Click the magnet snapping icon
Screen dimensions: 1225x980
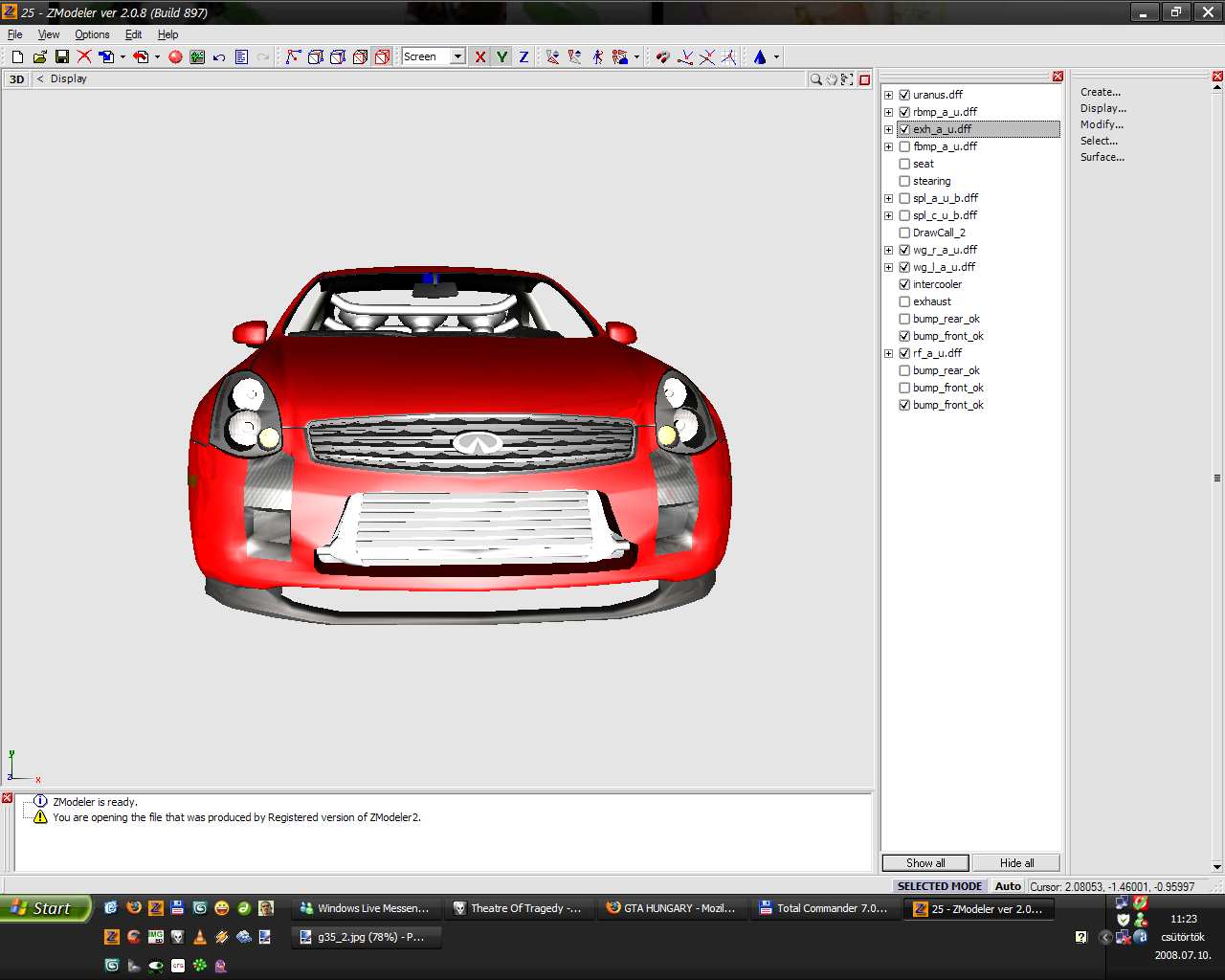click(x=661, y=57)
